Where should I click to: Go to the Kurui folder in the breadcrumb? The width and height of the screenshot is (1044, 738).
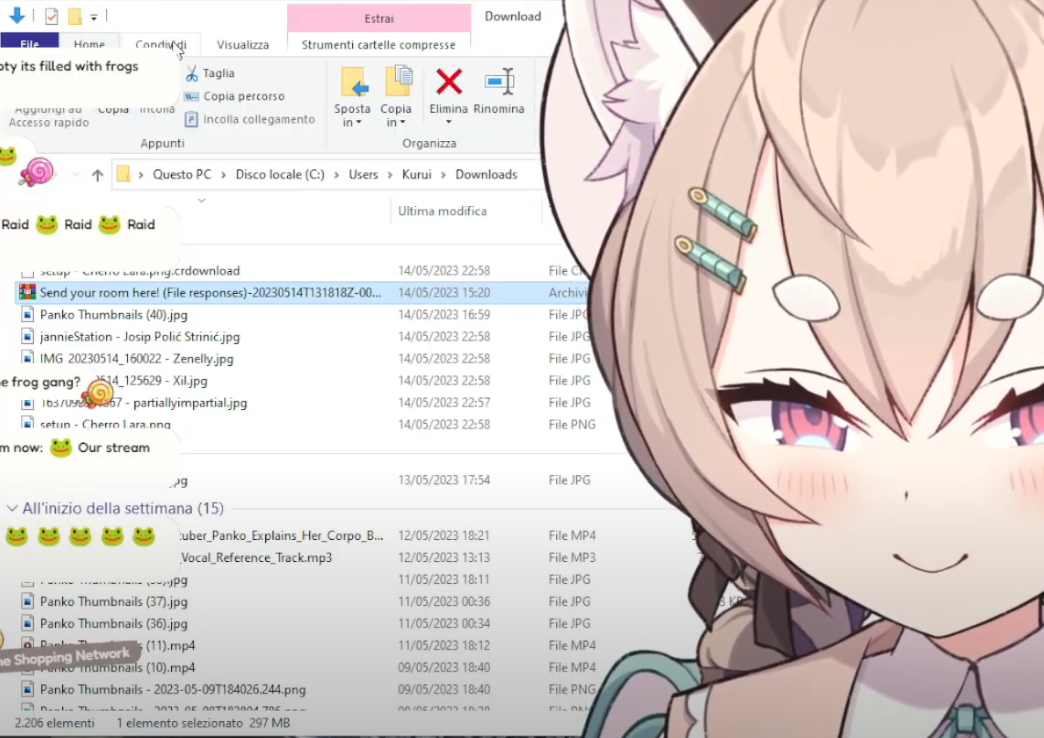417,175
